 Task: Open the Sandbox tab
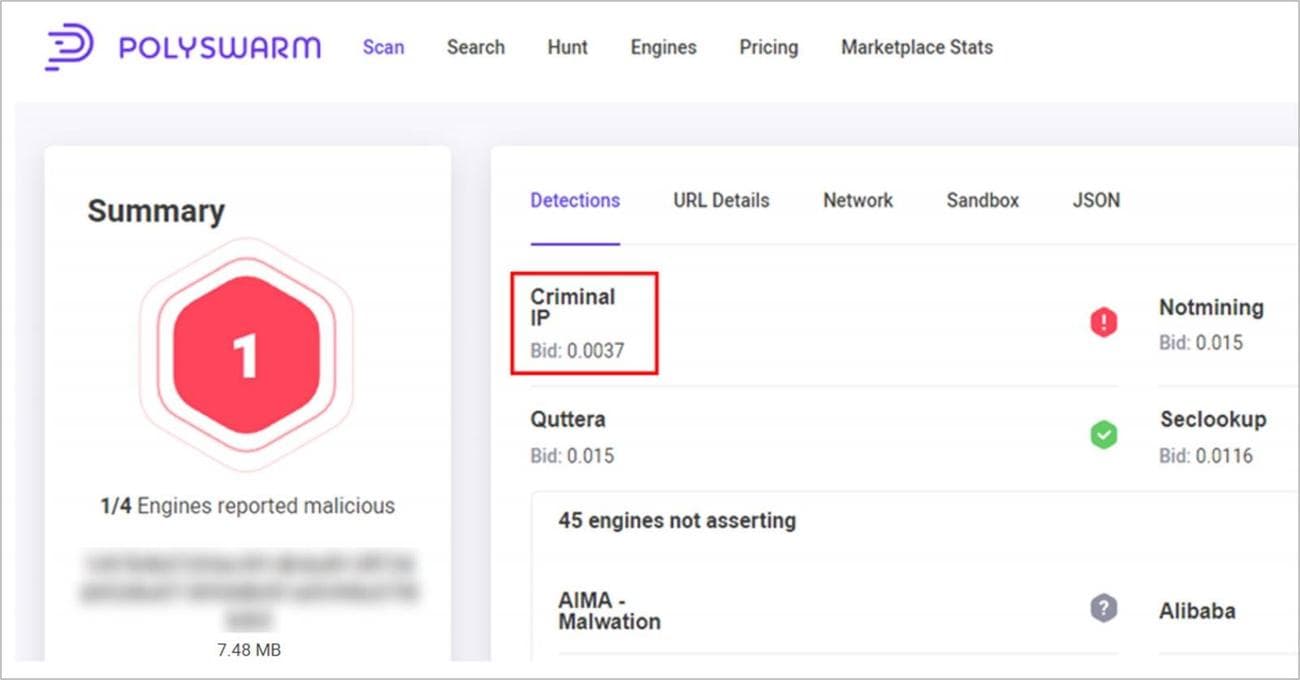click(982, 200)
